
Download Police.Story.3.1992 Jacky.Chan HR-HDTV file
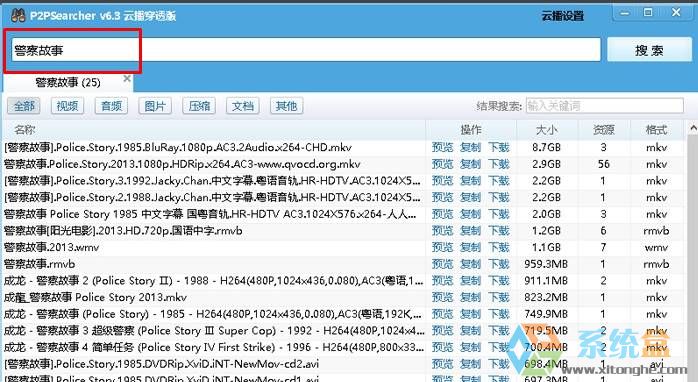point(499,181)
